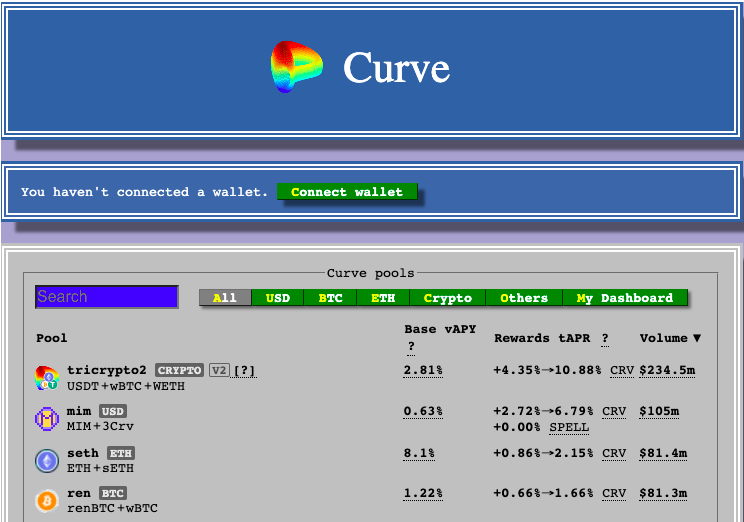The width and height of the screenshot is (744, 522).
Task: Filter pools by ETH tab
Action: 383,298
